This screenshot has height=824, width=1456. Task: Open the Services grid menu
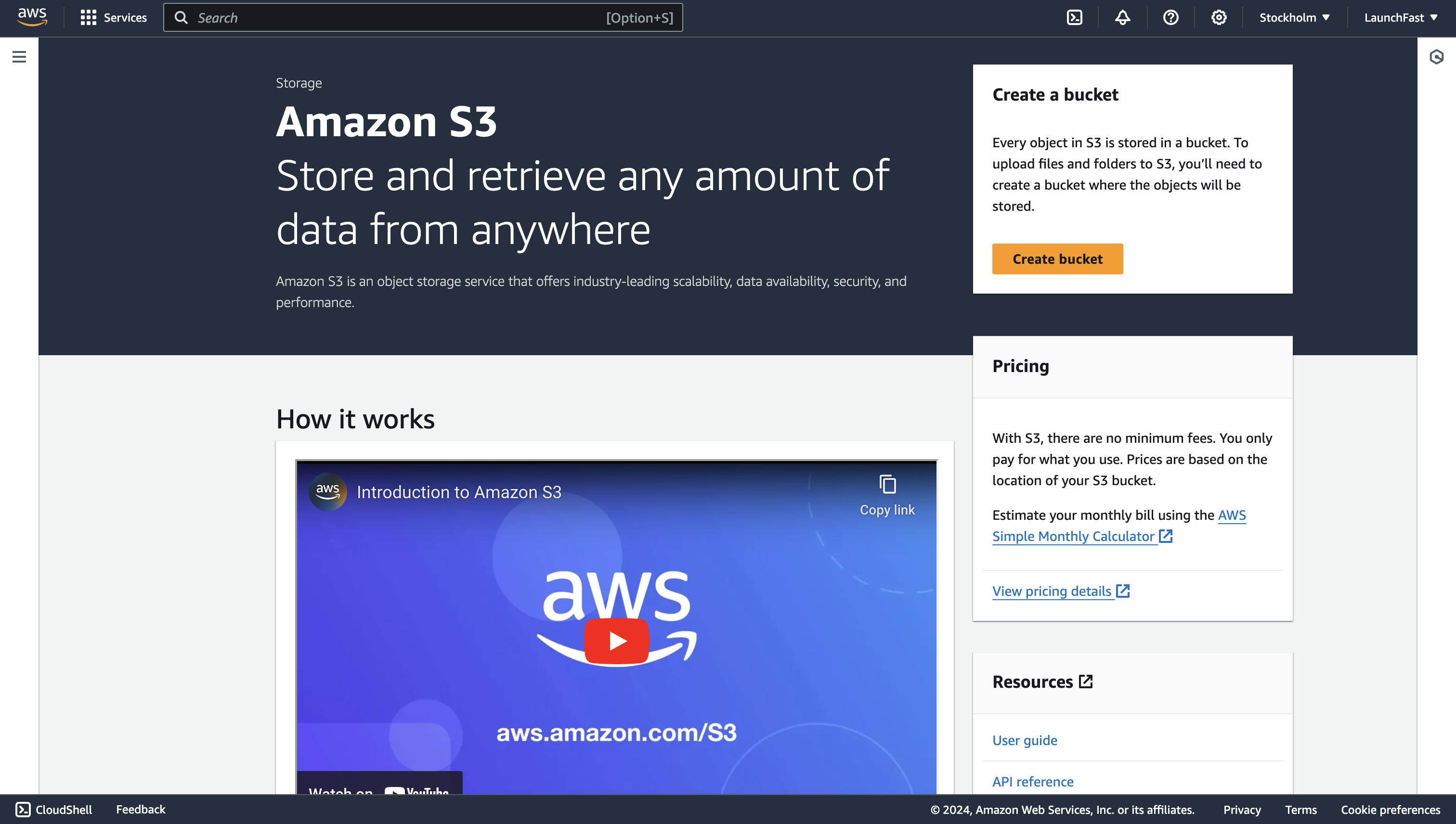113,17
